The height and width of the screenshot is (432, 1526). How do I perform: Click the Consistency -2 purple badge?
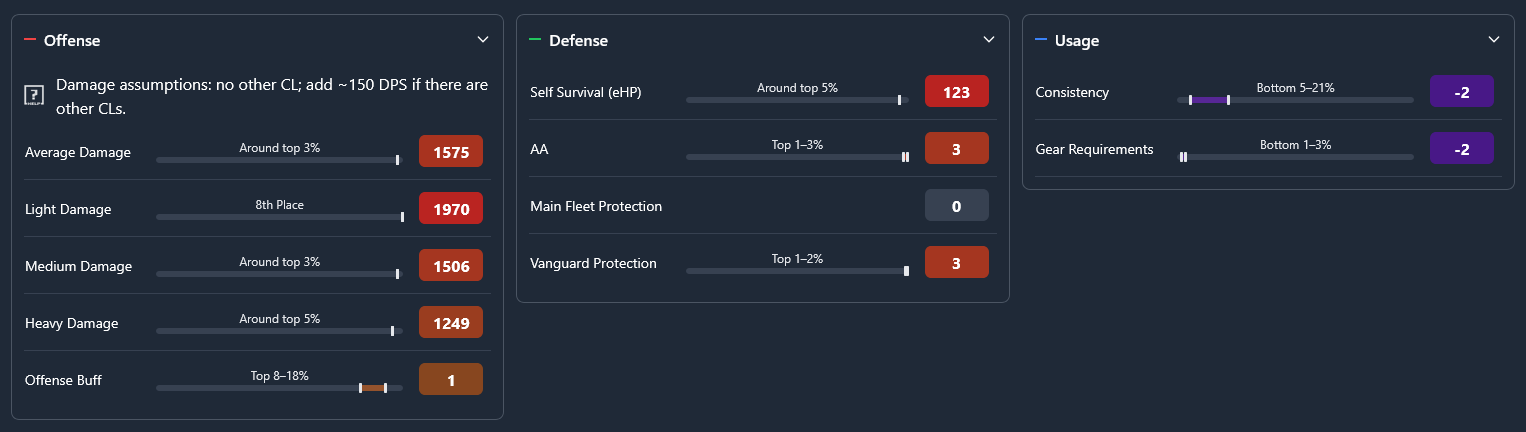[1462, 92]
